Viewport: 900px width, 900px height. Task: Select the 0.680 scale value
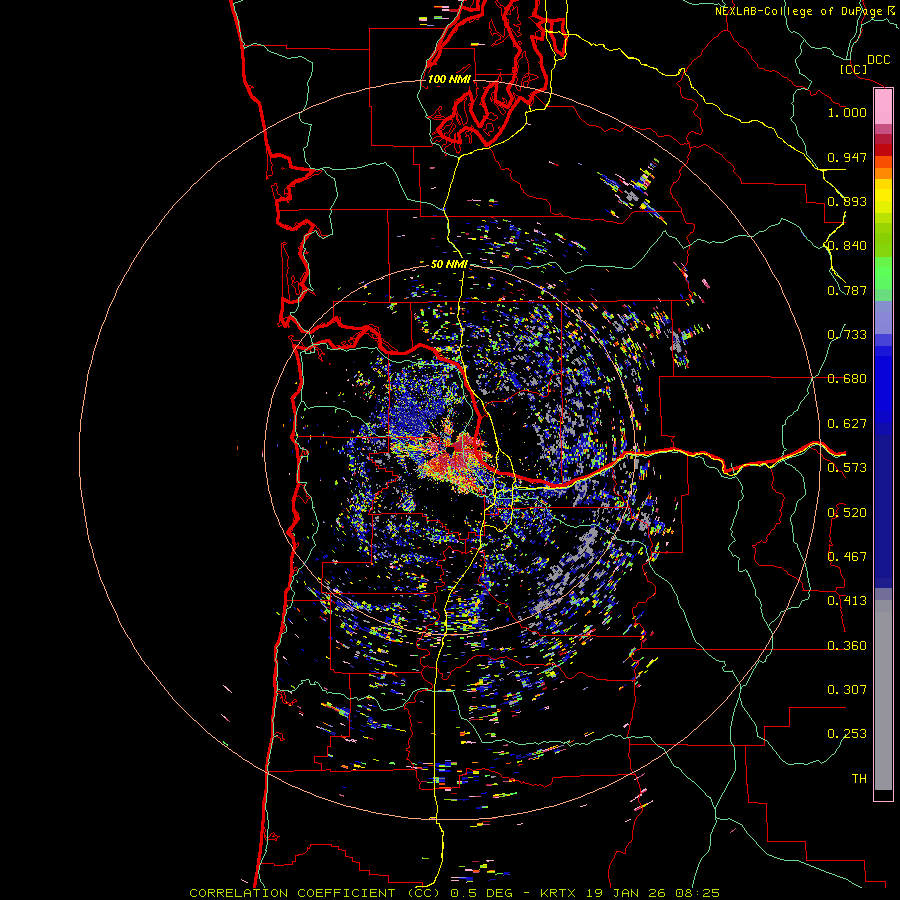click(x=847, y=379)
